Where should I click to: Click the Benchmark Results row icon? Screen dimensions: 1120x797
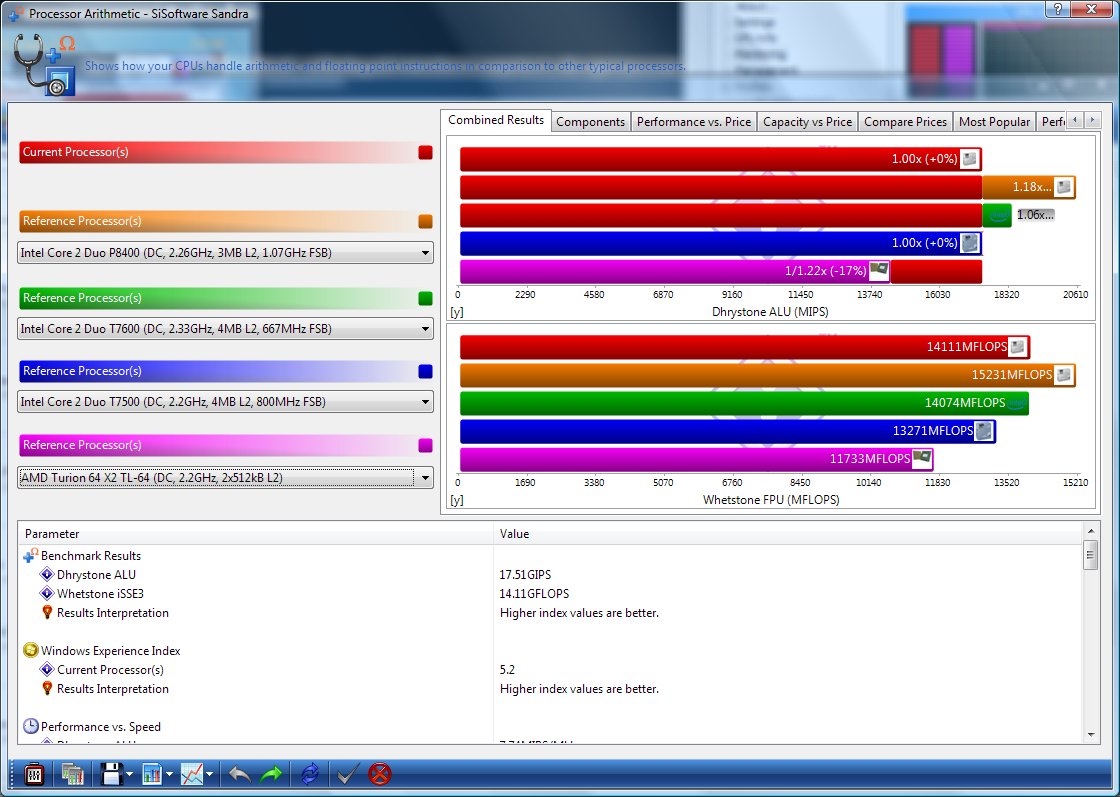[x=30, y=555]
